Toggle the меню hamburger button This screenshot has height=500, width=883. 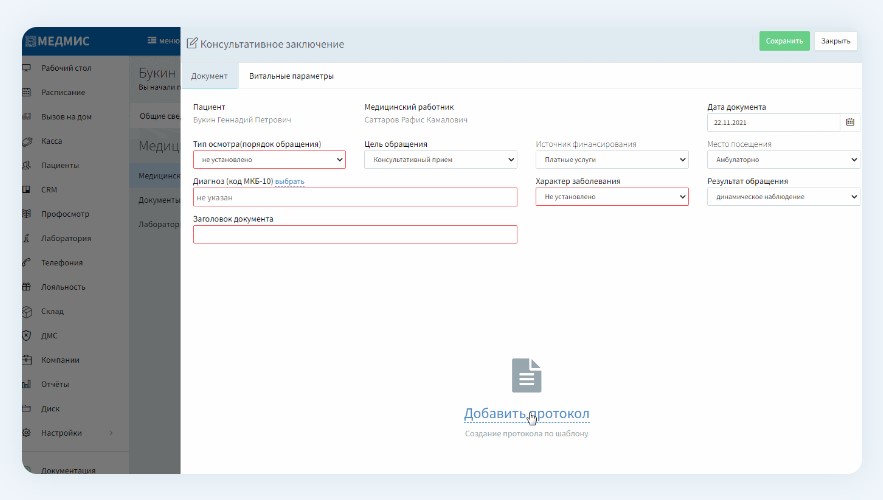point(163,41)
